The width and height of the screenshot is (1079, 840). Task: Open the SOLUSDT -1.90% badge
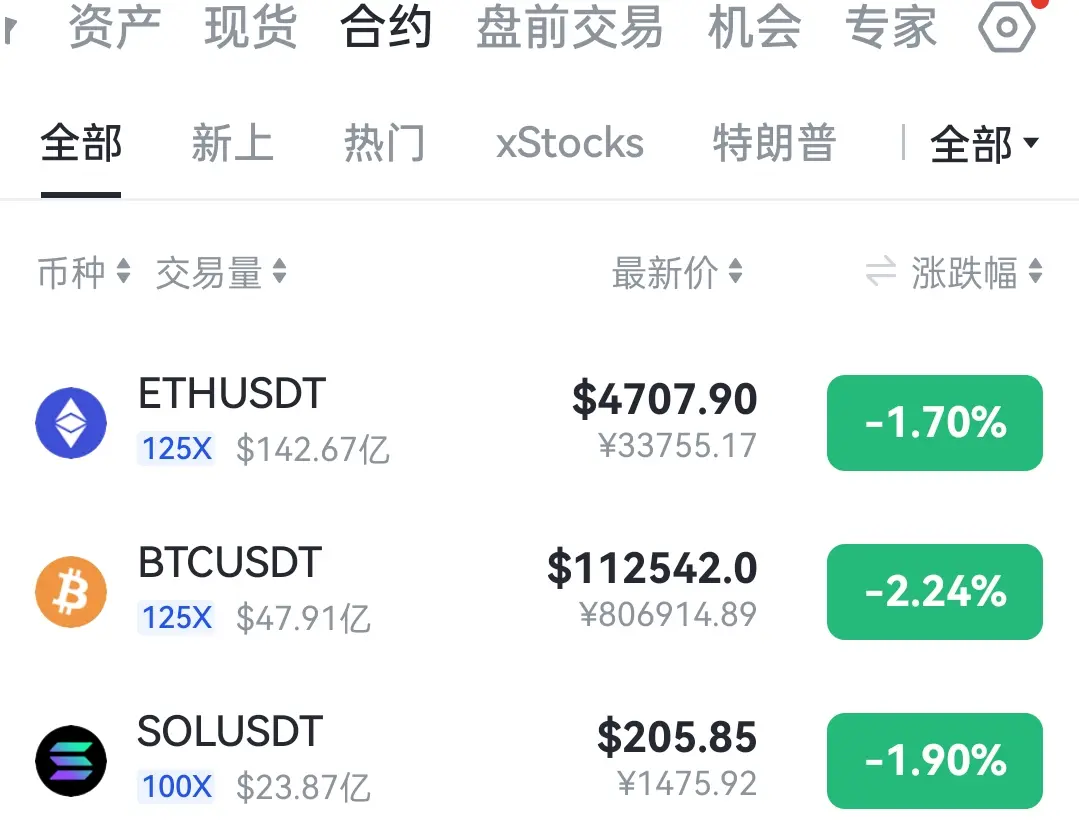[x=934, y=761]
